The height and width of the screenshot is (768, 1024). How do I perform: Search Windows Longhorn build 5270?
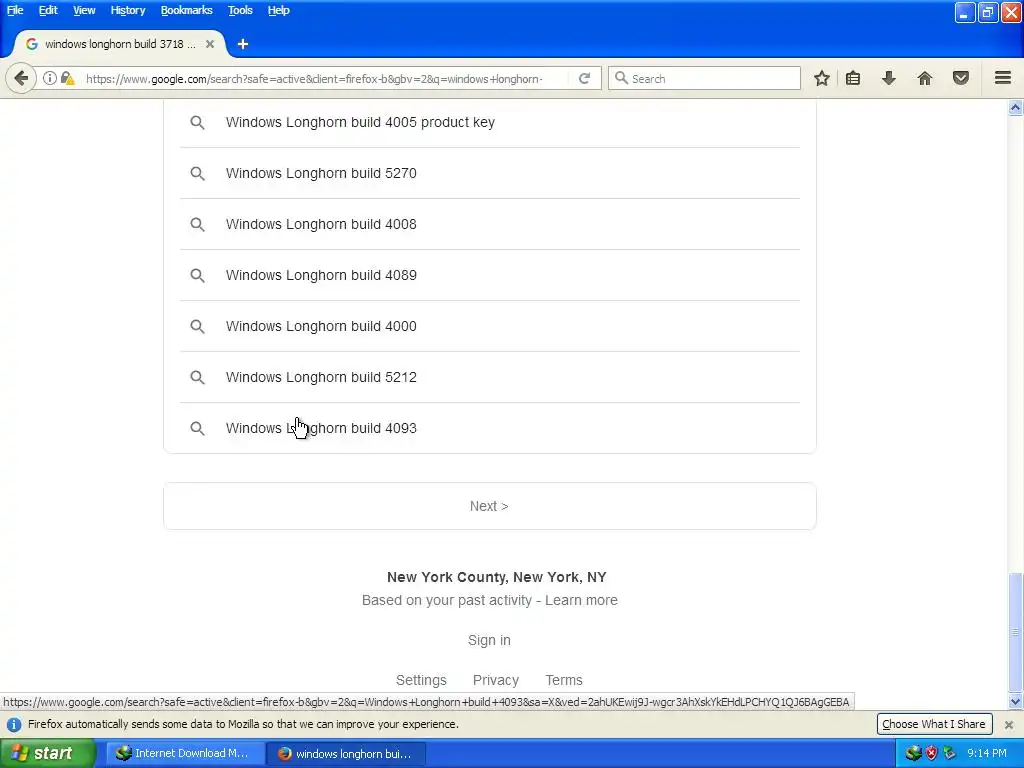pos(321,173)
